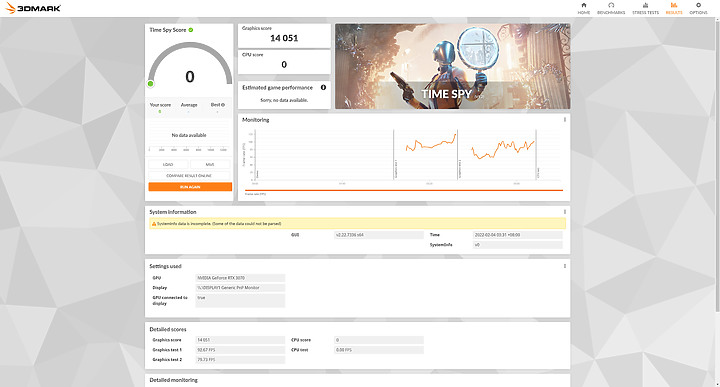The width and height of the screenshot is (720, 387).
Task: Click the SystemInfo warning icon
Action: [x=154, y=224]
